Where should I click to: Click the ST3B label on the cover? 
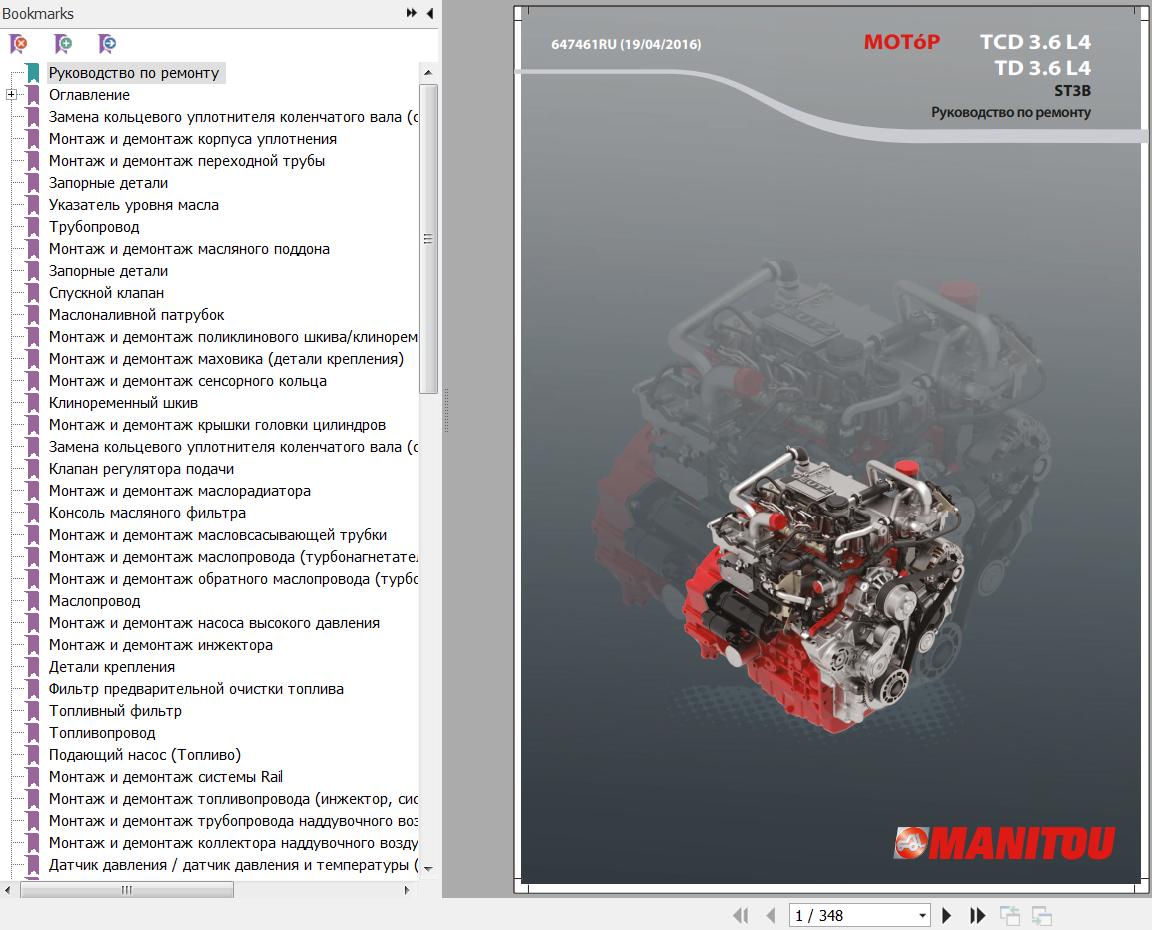click(1072, 91)
